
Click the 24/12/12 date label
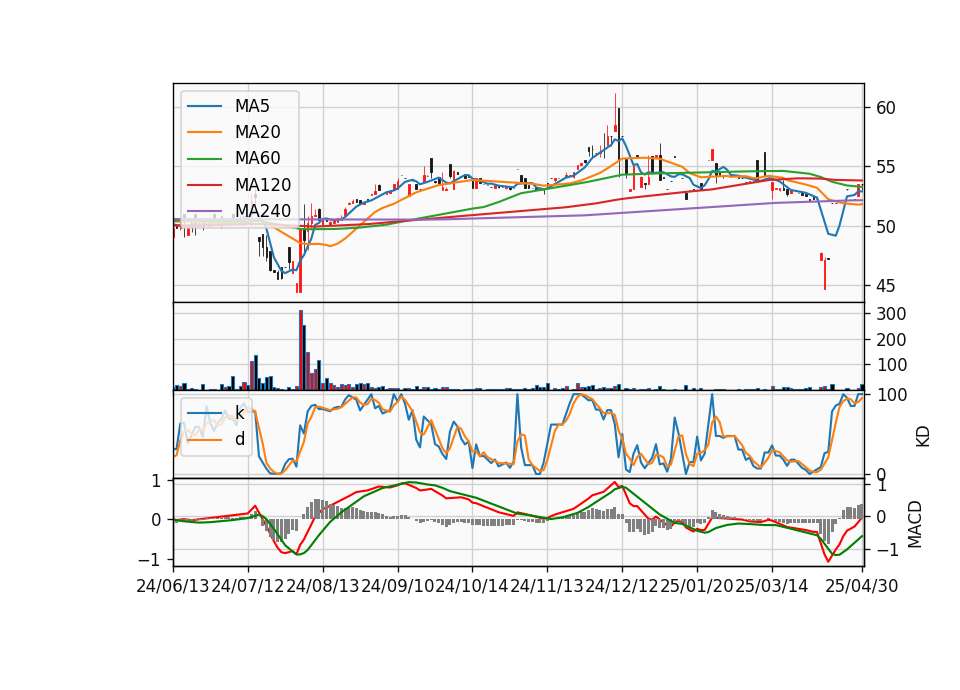[x=622, y=586]
